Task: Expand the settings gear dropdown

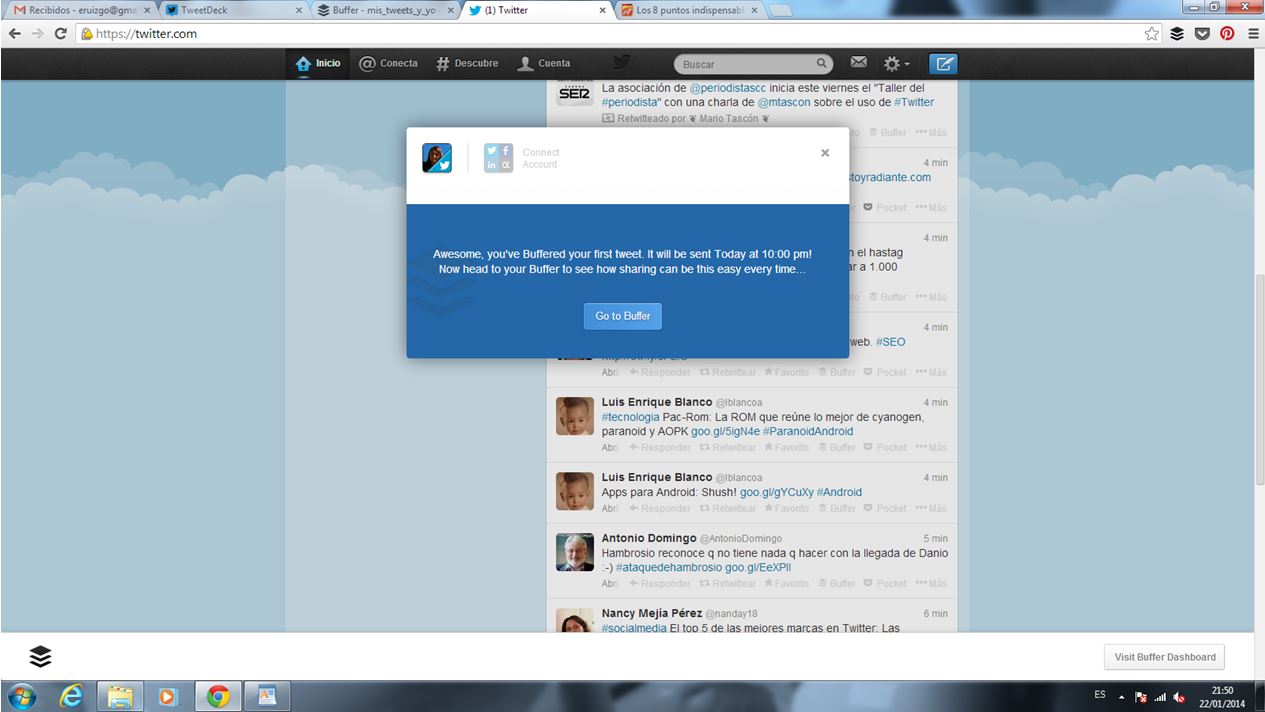Action: tap(895, 64)
